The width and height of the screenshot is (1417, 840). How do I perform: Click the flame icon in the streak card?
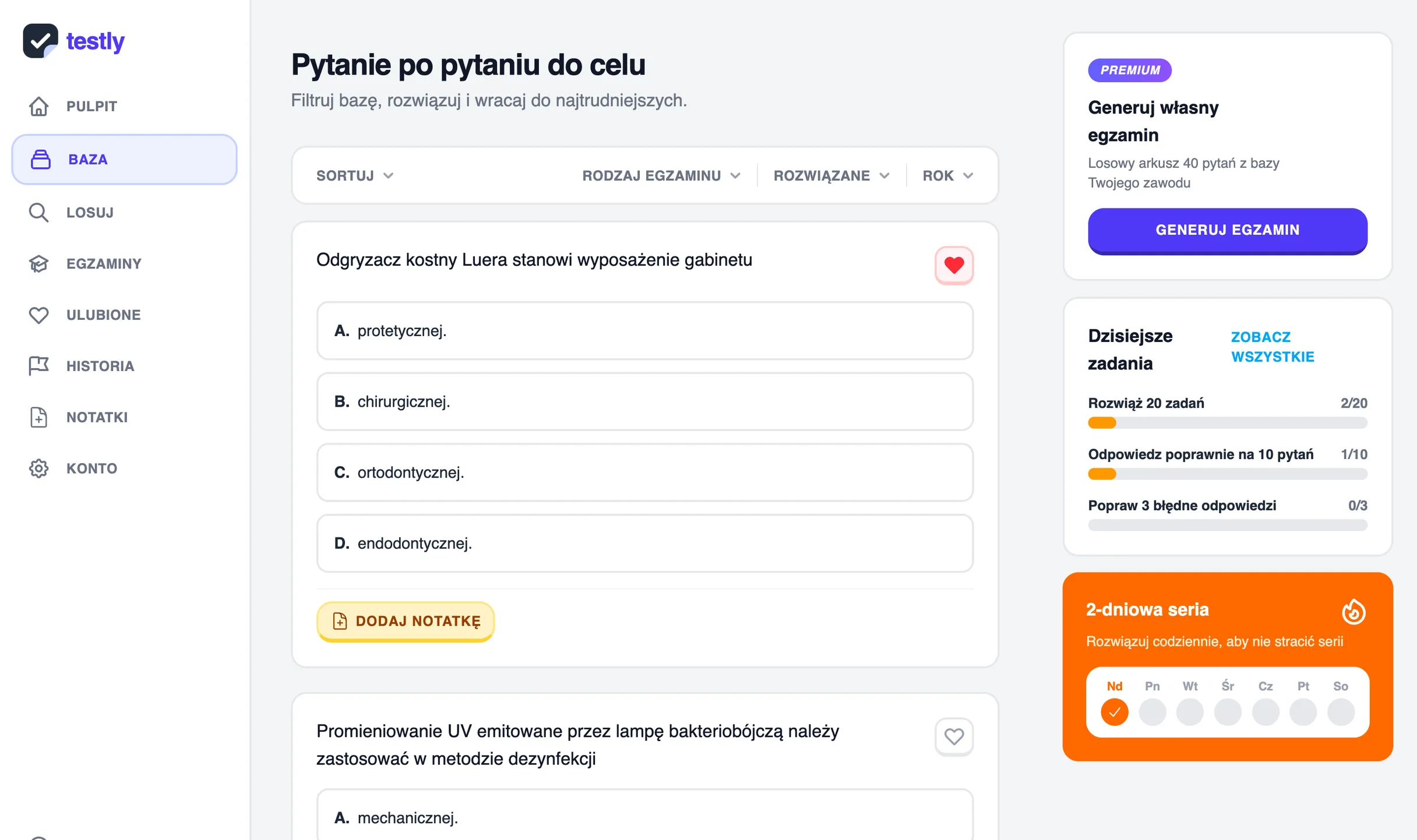pyautogui.click(x=1353, y=612)
